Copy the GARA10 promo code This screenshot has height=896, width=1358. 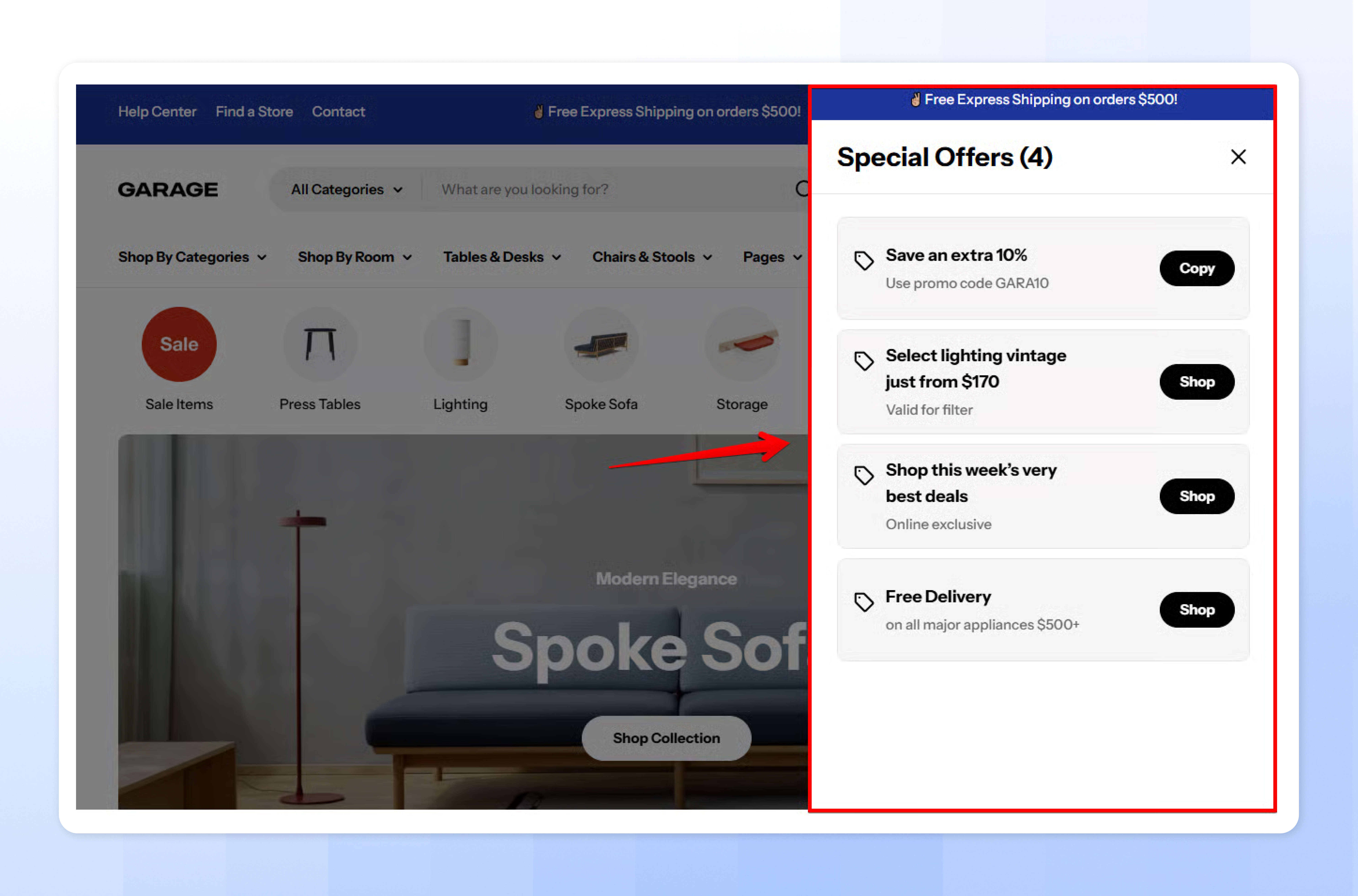1197,268
